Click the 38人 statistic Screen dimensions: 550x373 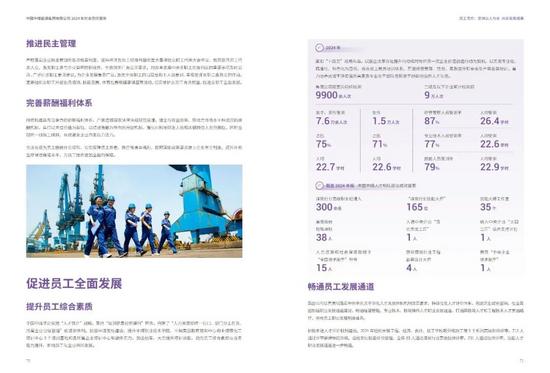[x=324, y=238]
